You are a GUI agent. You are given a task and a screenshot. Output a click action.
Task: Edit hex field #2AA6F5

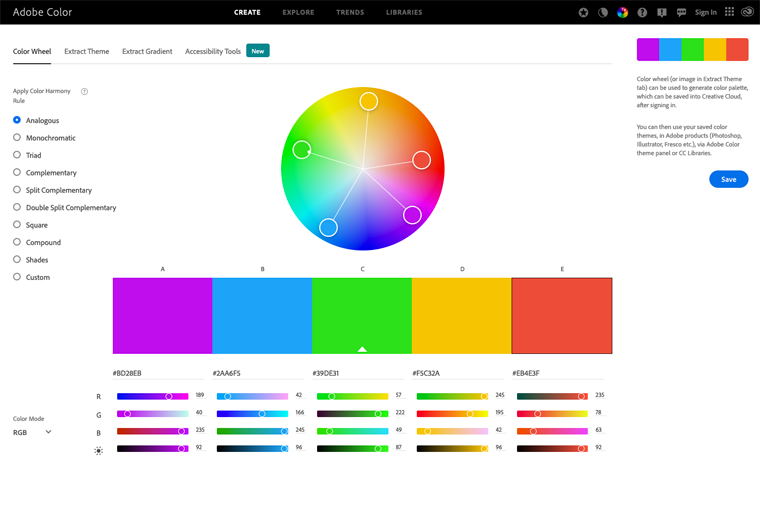(x=258, y=373)
